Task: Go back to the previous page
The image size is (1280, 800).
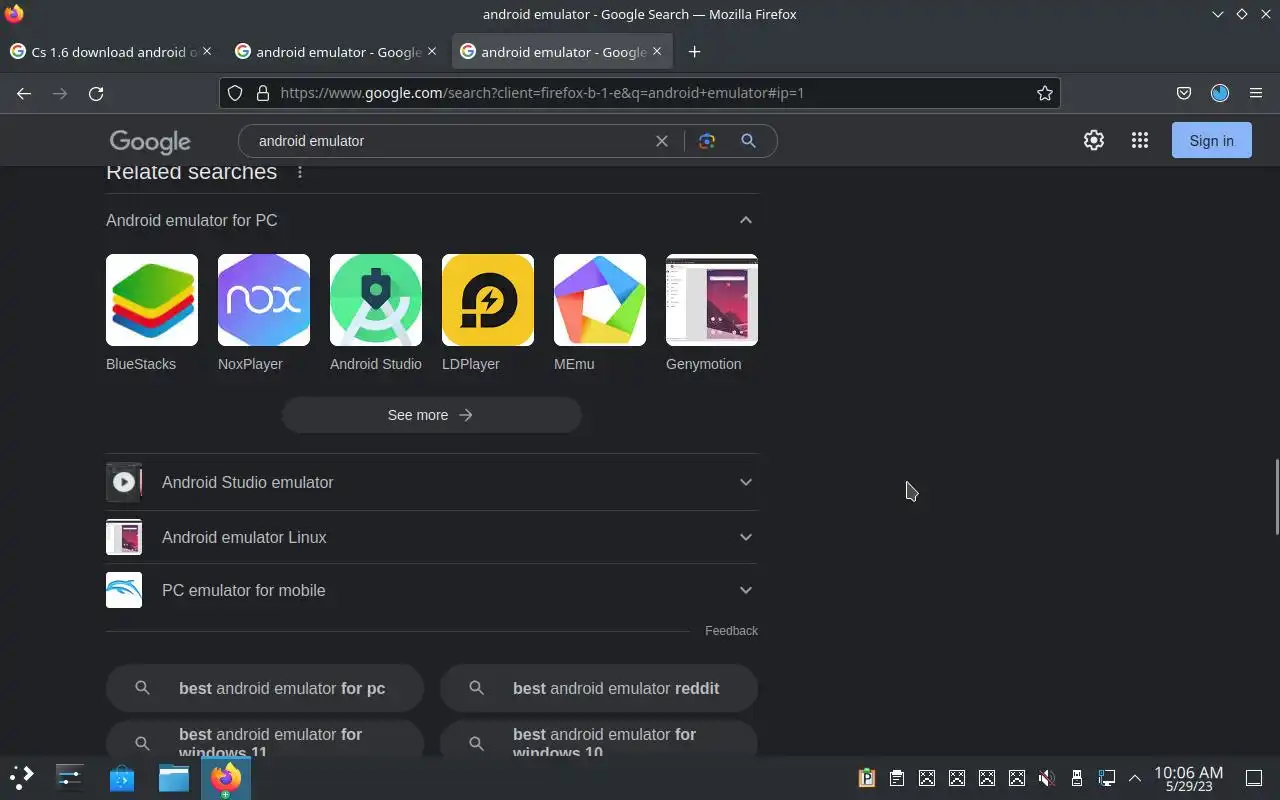Action: [x=24, y=93]
